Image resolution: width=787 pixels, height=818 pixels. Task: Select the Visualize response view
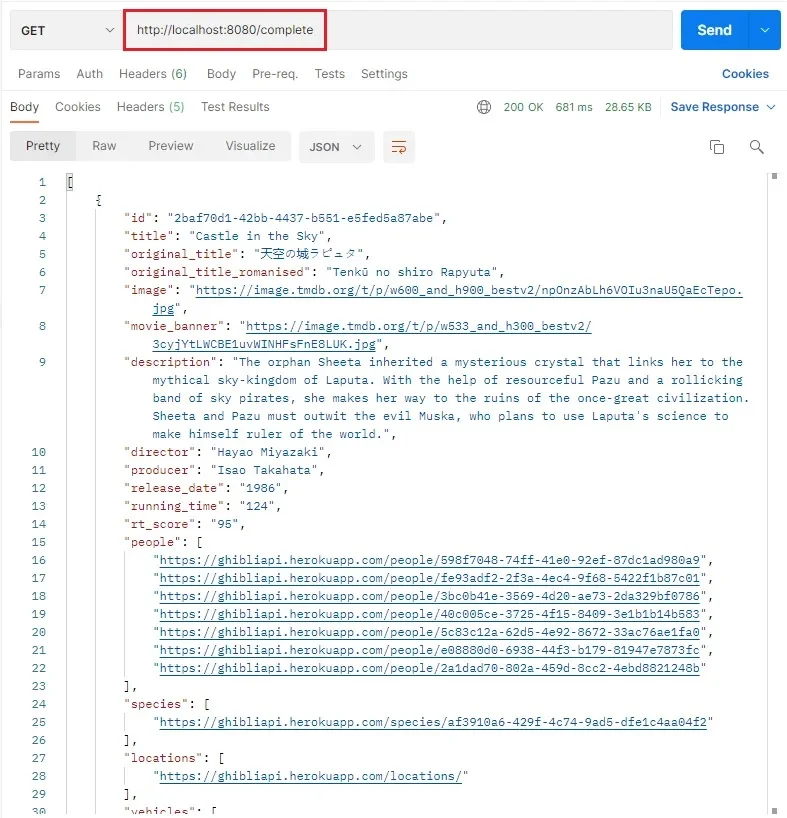point(250,146)
